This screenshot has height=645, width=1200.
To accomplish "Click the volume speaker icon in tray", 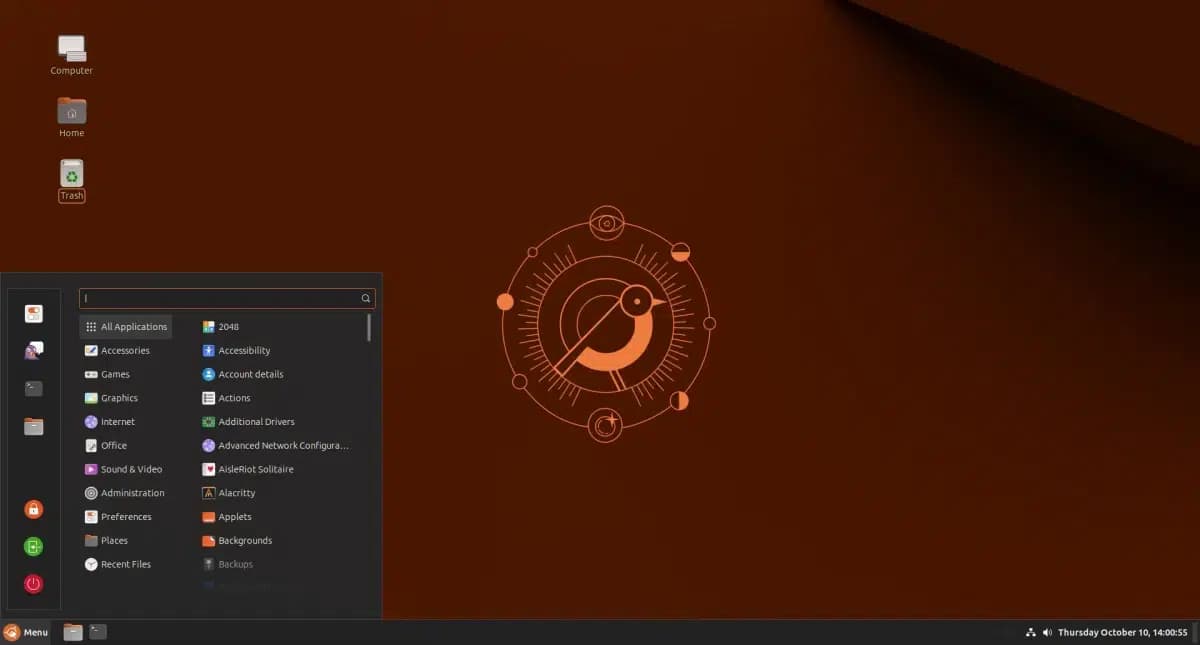I will (x=1047, y=632).
